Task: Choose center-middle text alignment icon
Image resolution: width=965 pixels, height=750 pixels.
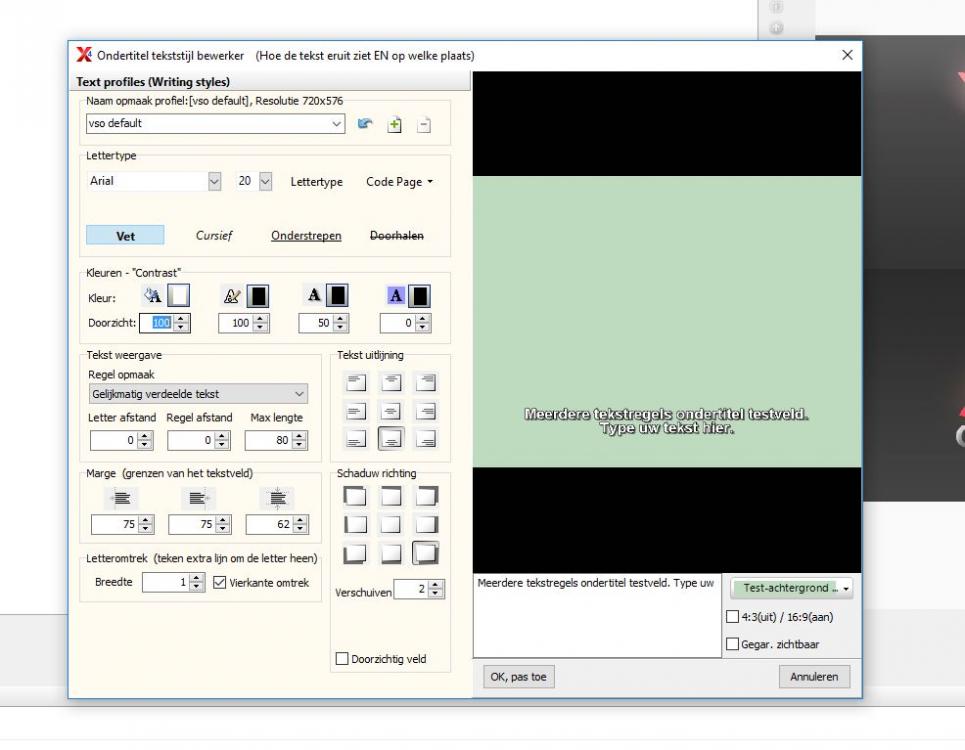Action: (x=390, y=409)
